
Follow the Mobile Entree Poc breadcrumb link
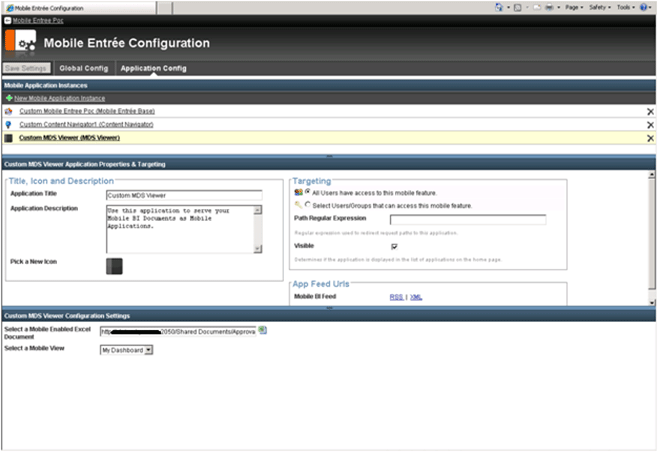point(38,20)
